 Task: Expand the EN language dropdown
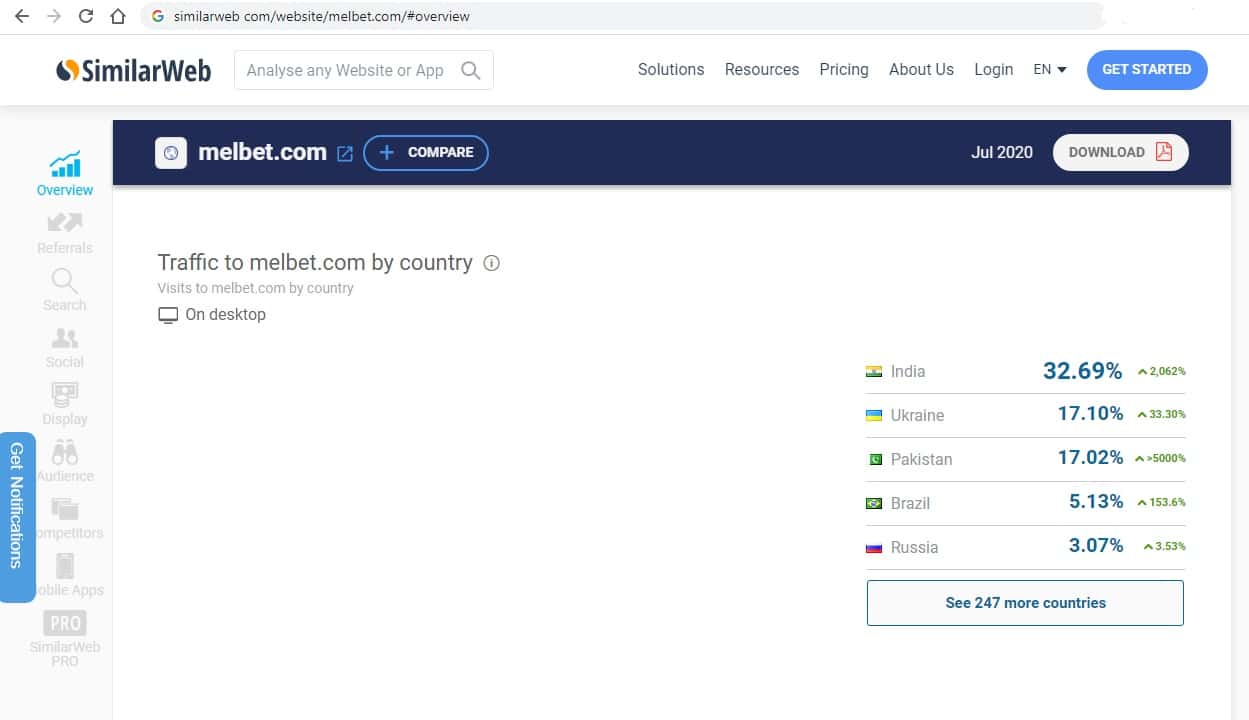pyautogui.click(x=1050, y=70)
